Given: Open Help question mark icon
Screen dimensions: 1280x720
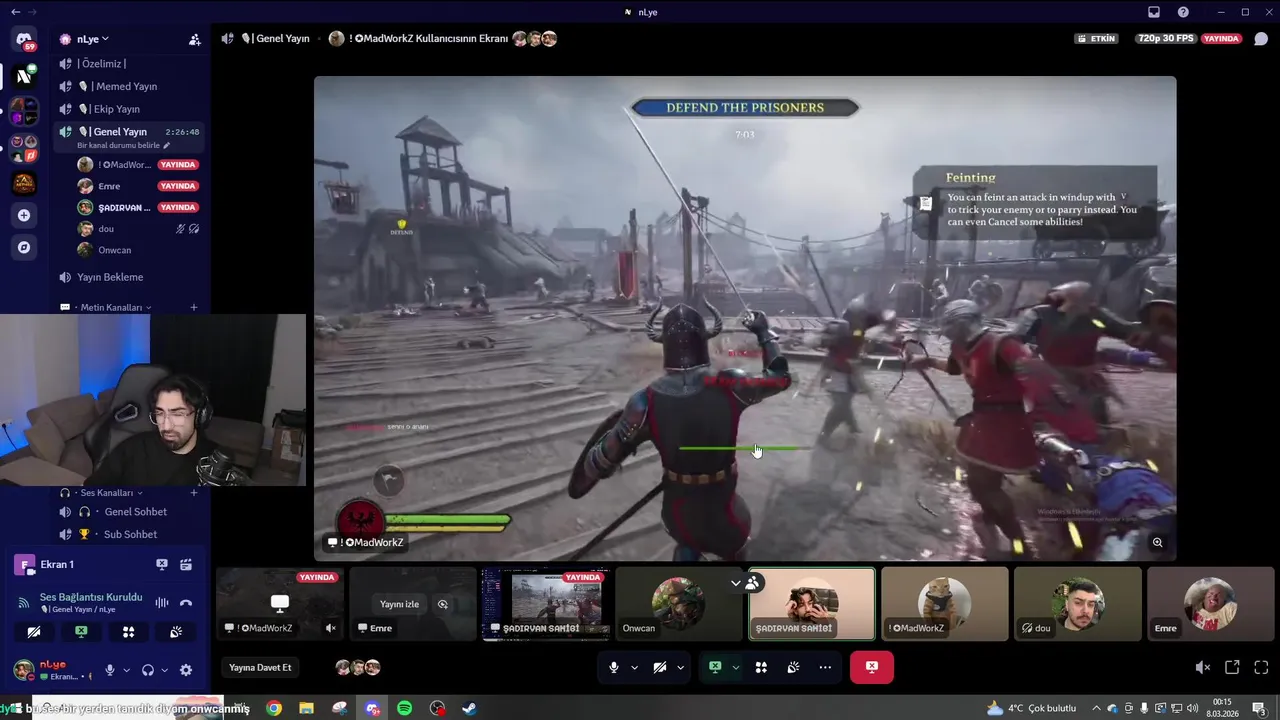Looking at the screenshot, I should [1184, 12].
